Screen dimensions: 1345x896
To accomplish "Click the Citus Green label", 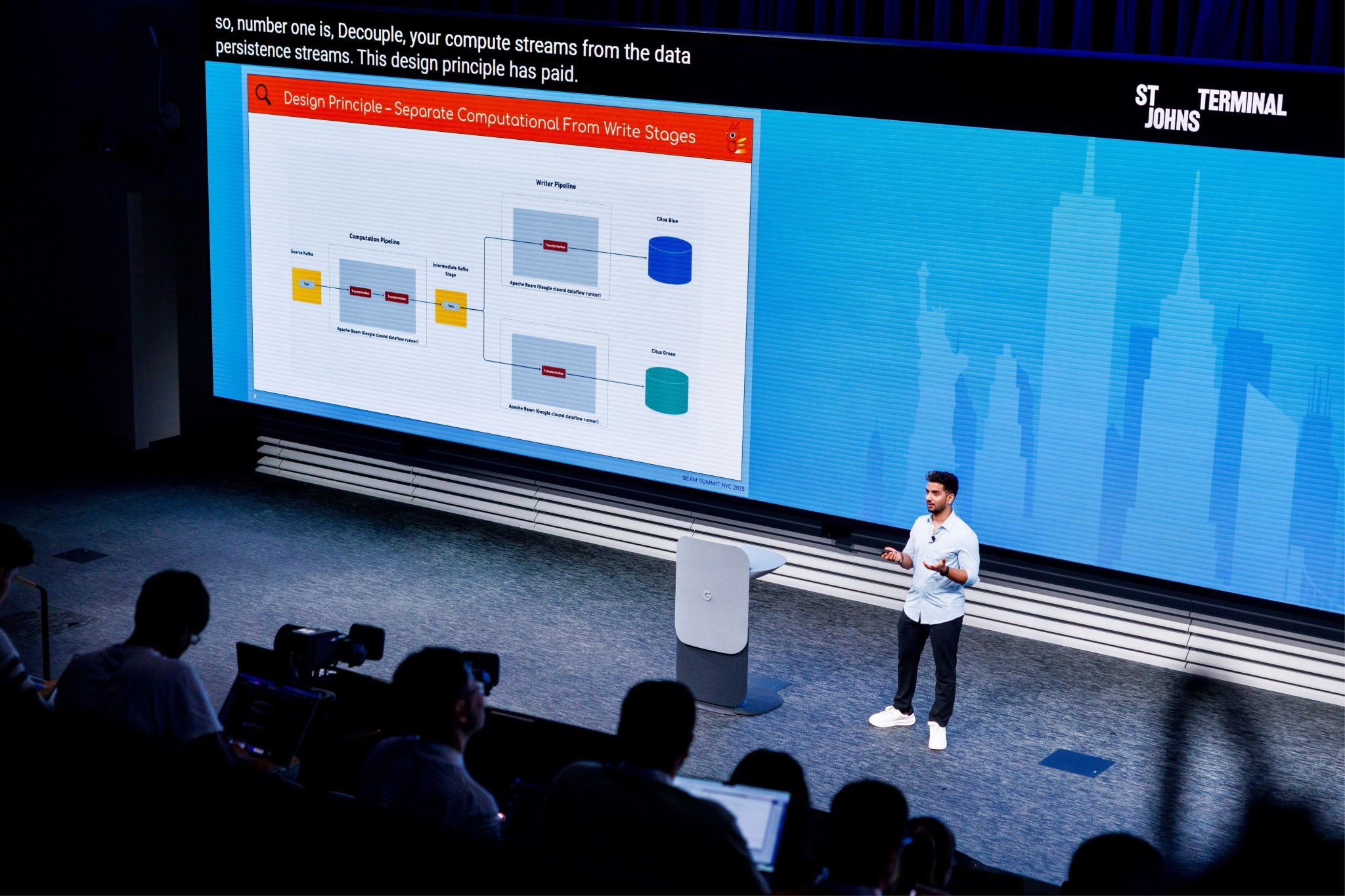I will [663, 352].
